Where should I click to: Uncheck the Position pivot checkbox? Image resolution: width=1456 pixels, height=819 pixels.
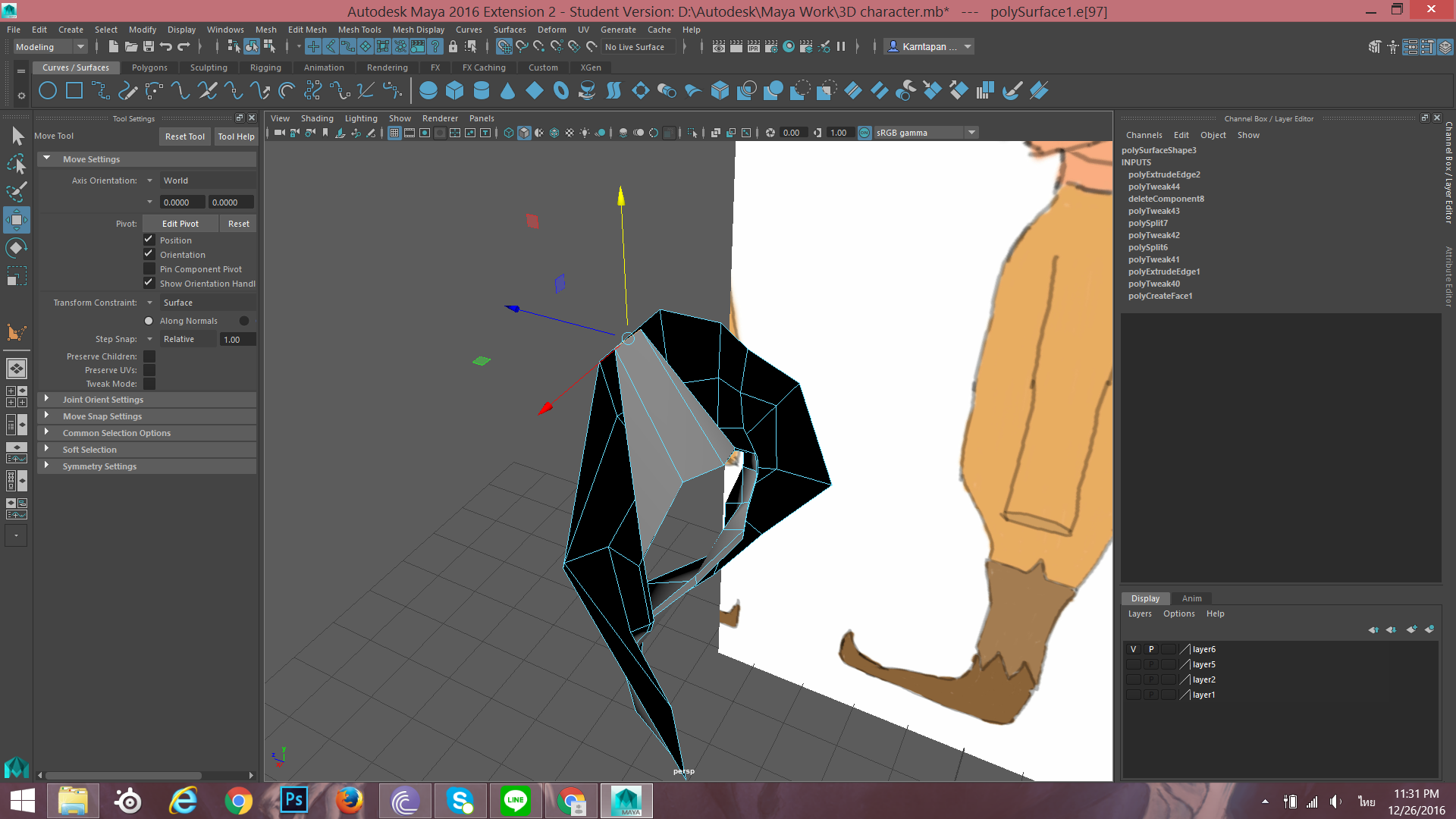[149, 240]
